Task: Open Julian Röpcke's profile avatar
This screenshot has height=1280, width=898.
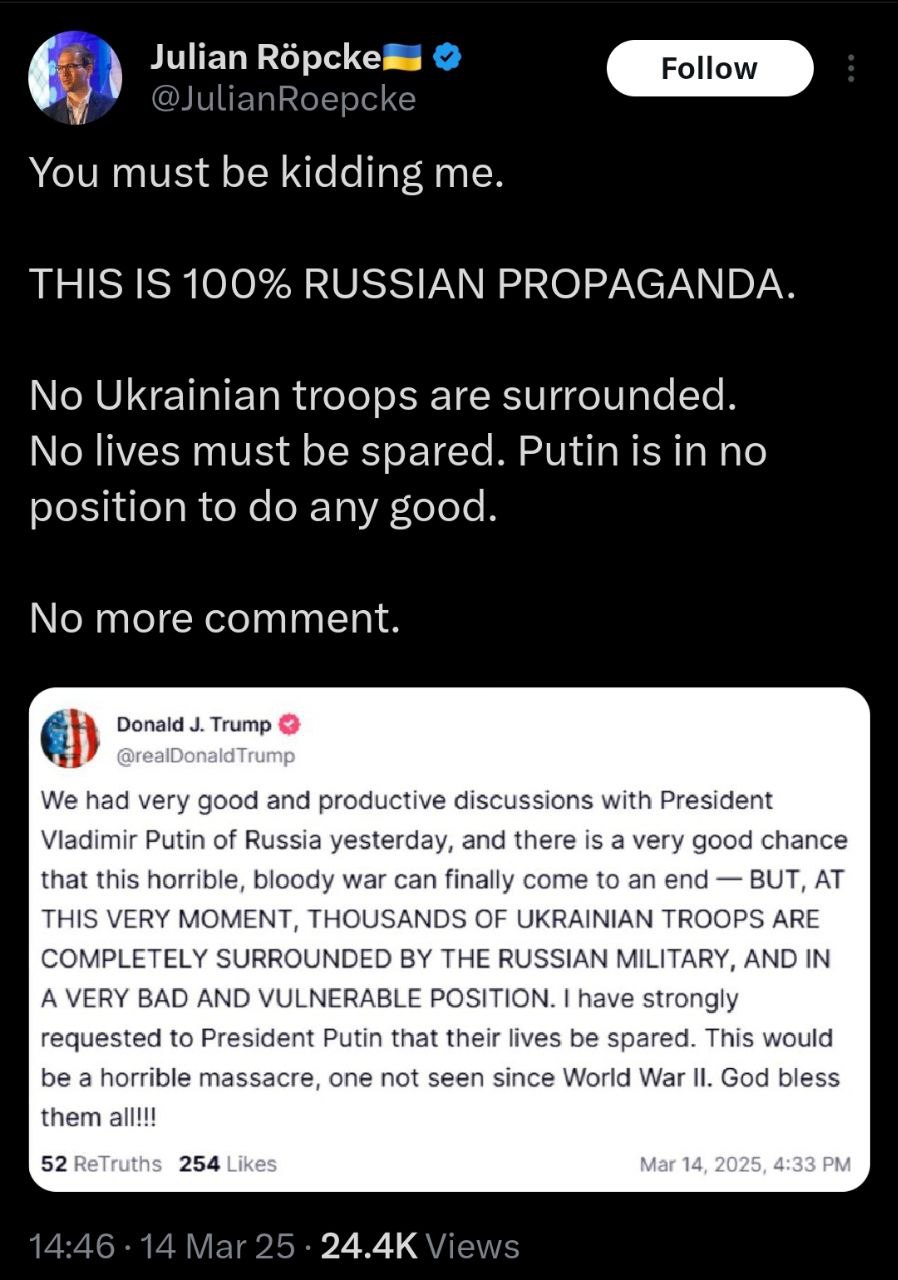Action: pos(75,78)
